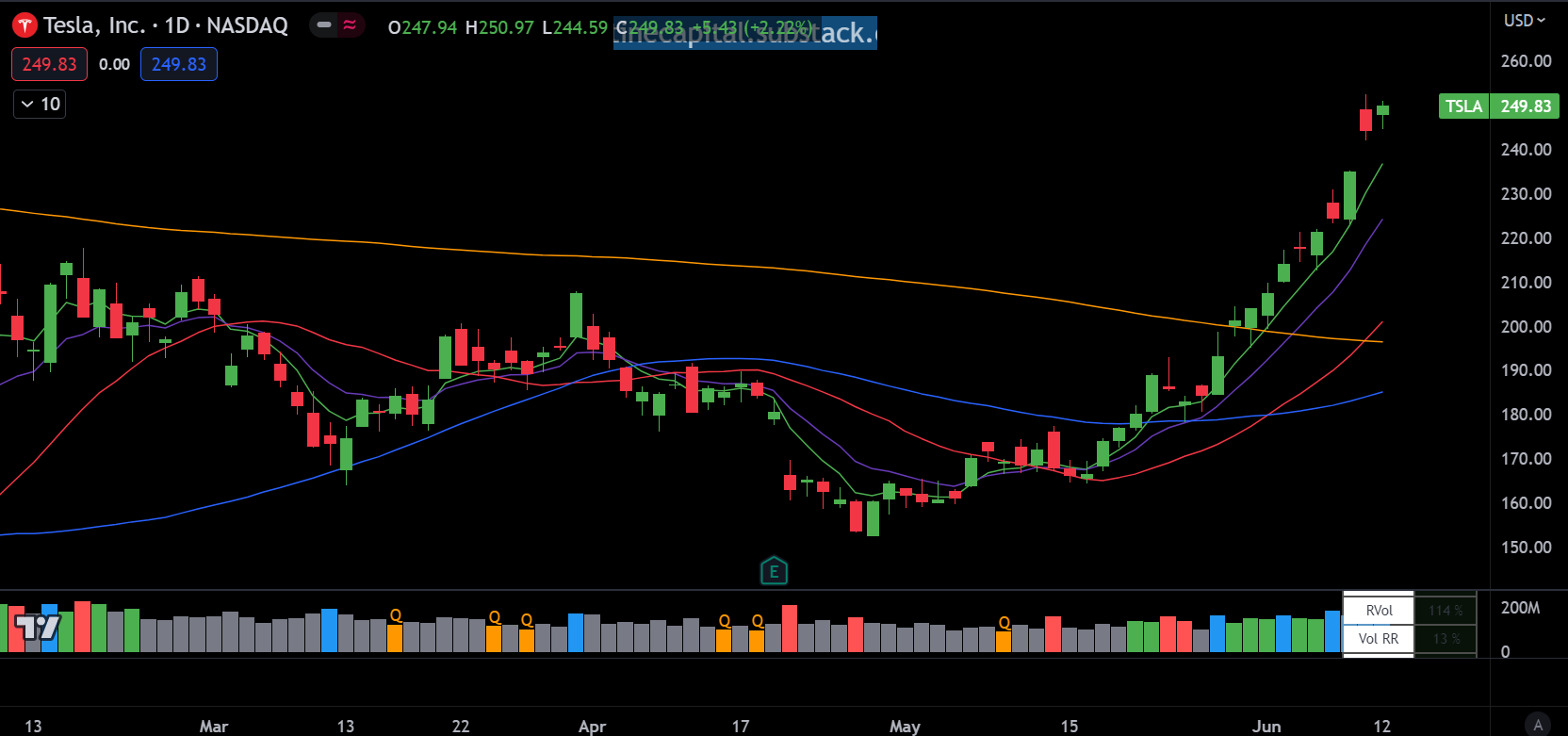Image resolution: width=1568 pixels, height=736 pixels.
Task: Click the open value O247.94
Action: (x=422, y=27)
